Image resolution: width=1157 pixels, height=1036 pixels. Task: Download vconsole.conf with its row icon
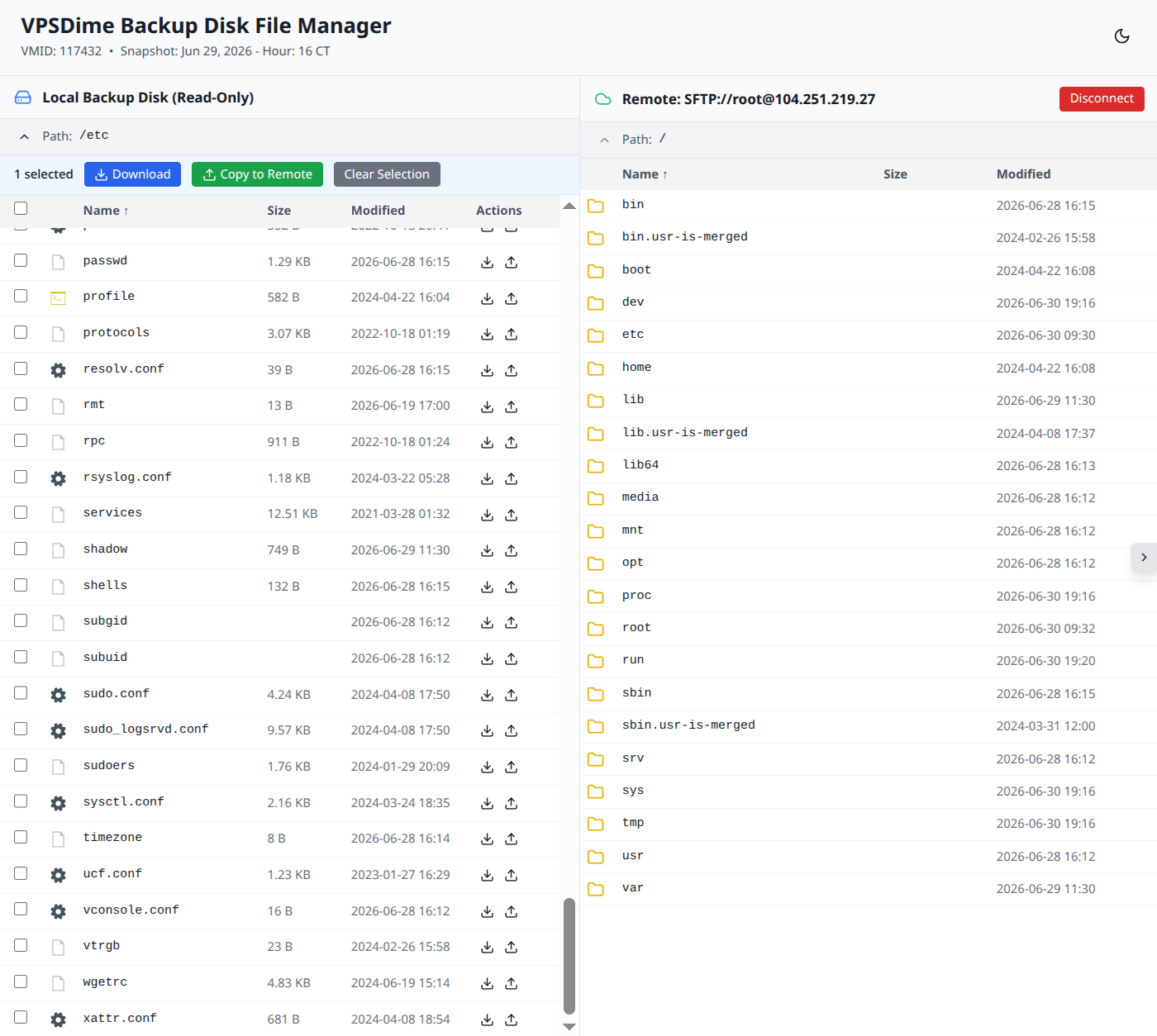coord(488,911)
